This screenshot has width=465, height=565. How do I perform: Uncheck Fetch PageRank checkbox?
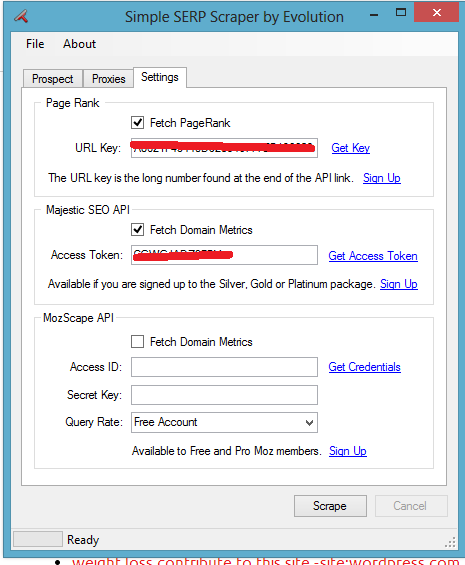(x=137, y=123)
